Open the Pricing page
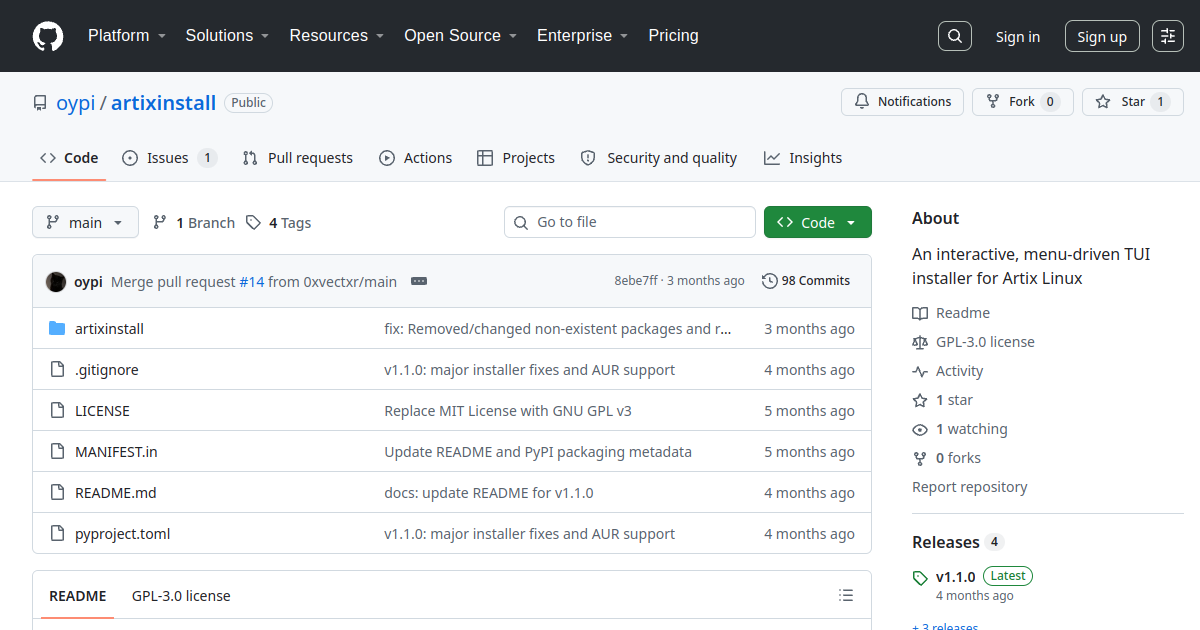Viewport: 1200px width, 630px height. (x=673, y=36)
